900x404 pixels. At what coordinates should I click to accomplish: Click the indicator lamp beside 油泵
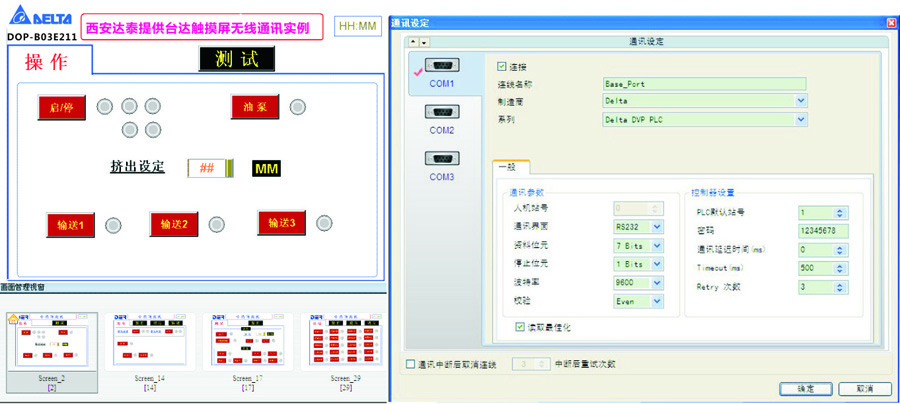coord(297,107)
